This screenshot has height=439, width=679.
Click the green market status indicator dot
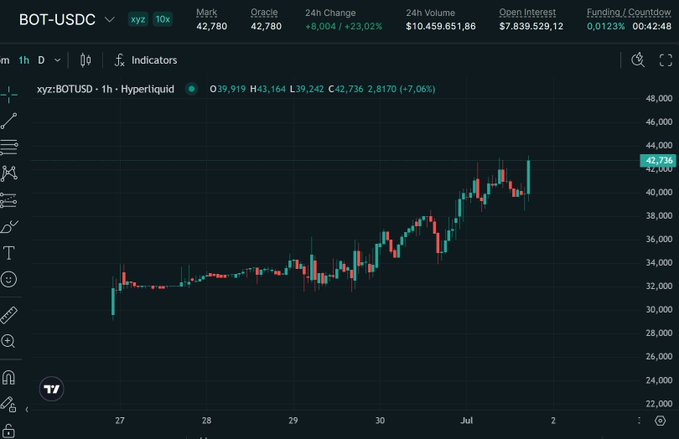pyautogui.click(x=191, y=89)
